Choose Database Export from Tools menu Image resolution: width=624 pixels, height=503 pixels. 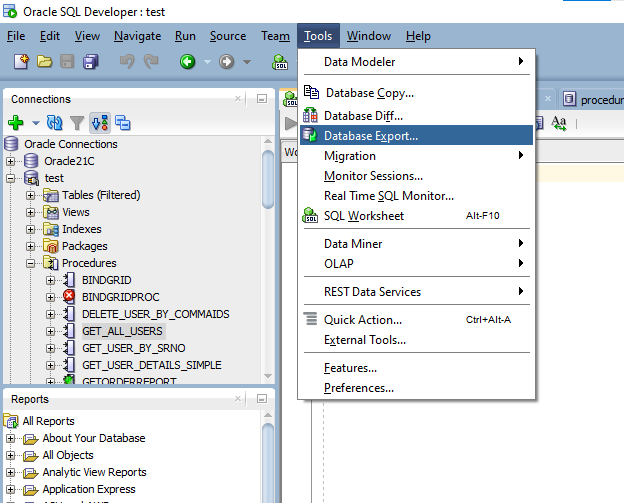[416, 135]
